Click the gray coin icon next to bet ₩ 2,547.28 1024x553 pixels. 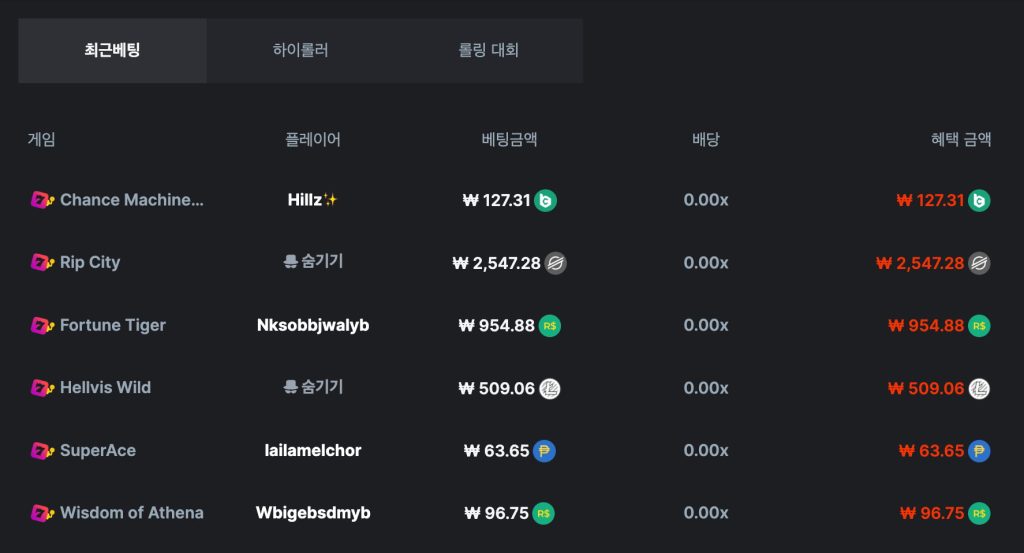tap(555, 263)
